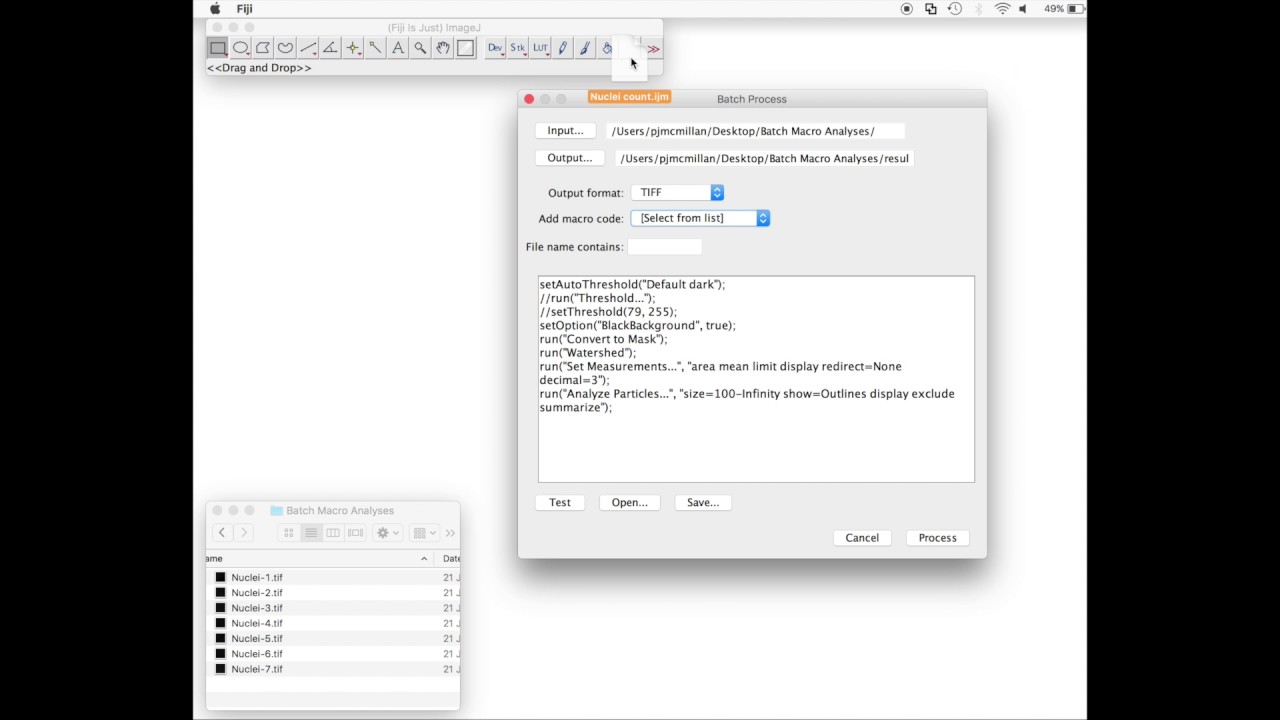The height and width of the screenshot is (720, 1280).
Task: Click the battery status indicator
Action: [x=1064, y=9]
